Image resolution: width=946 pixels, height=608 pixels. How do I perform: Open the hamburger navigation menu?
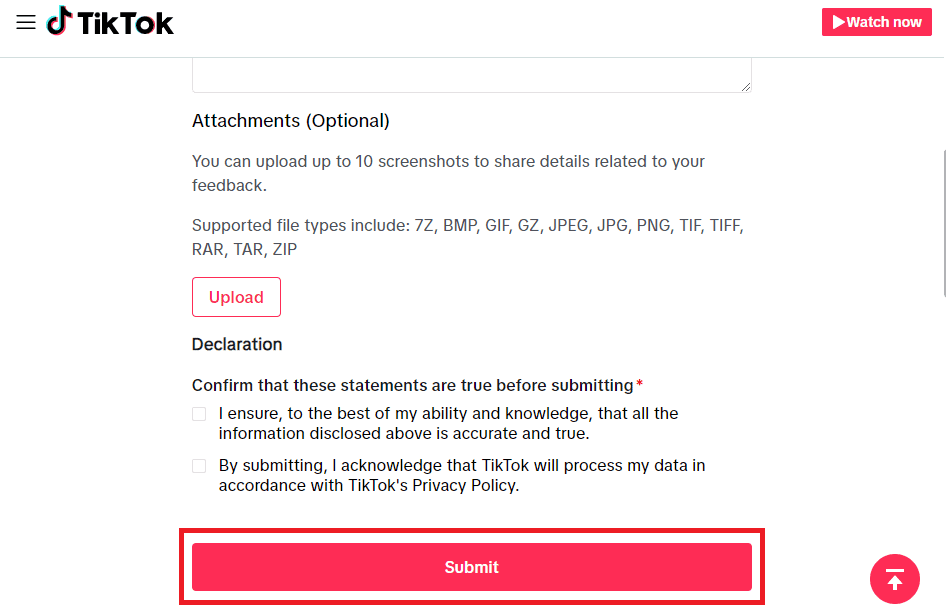(26, 22)
